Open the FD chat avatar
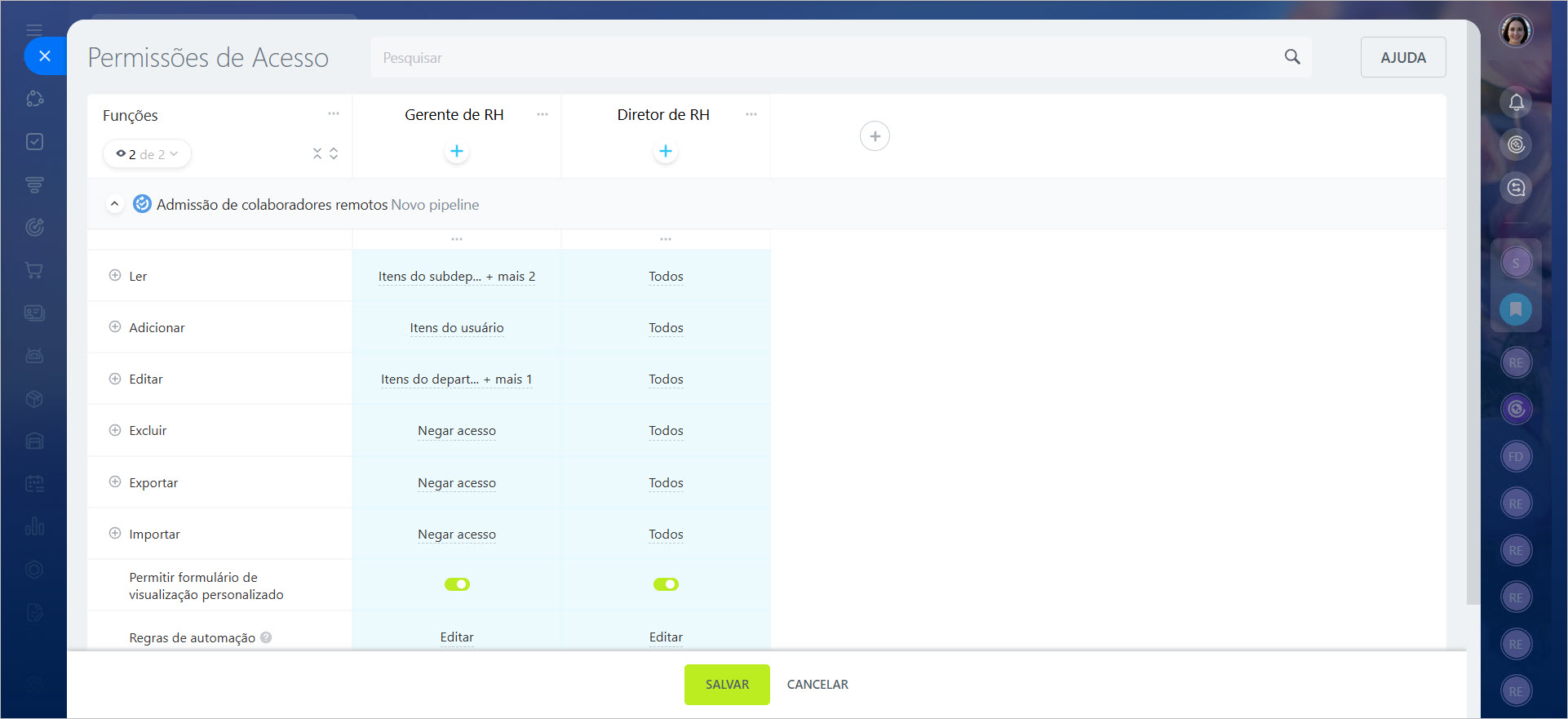Image resolution: width=1568 pixels, height=719 pixels. [x=1516, y=456]
